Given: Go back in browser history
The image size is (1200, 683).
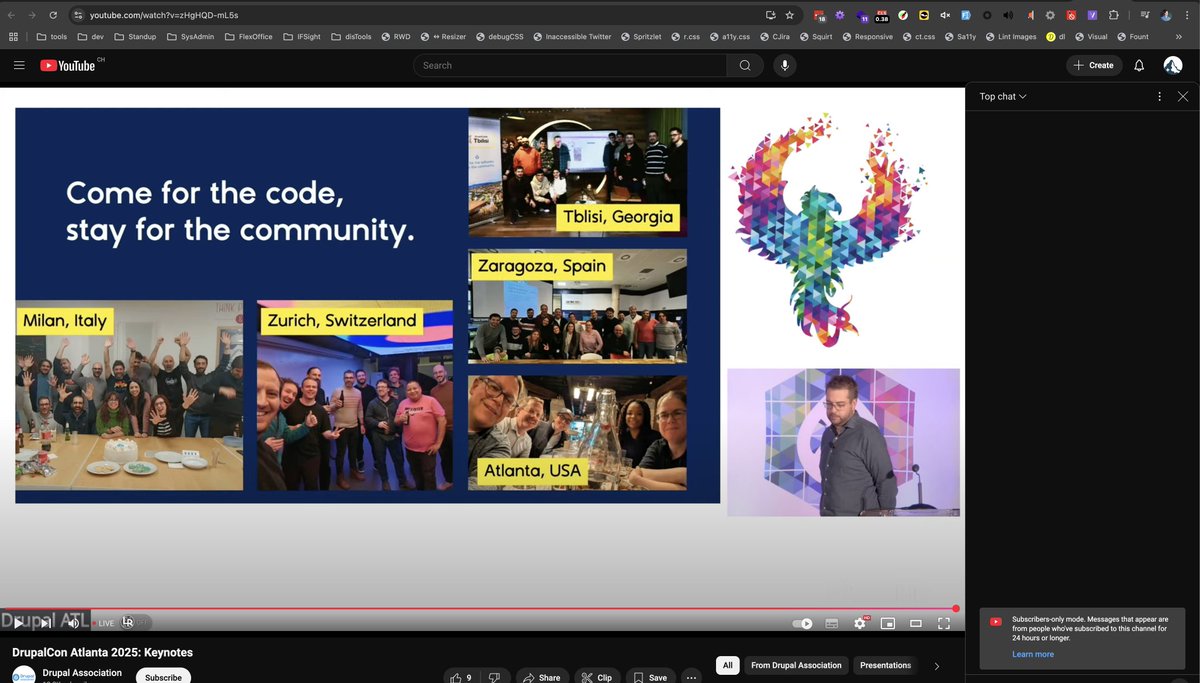Looking at the screenshot, I should pos(12,15).
